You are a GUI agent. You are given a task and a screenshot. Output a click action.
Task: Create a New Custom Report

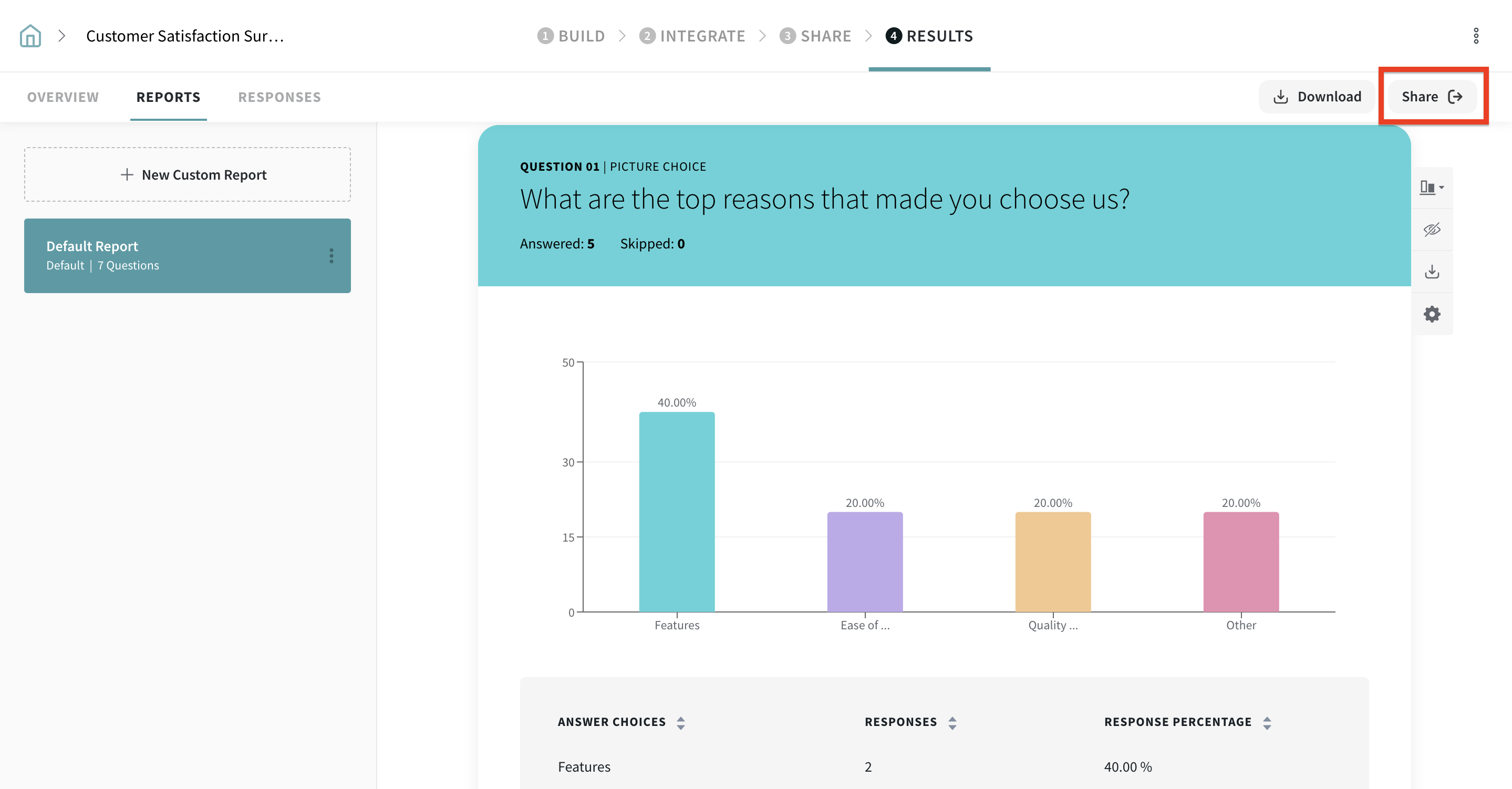point(187,174)
